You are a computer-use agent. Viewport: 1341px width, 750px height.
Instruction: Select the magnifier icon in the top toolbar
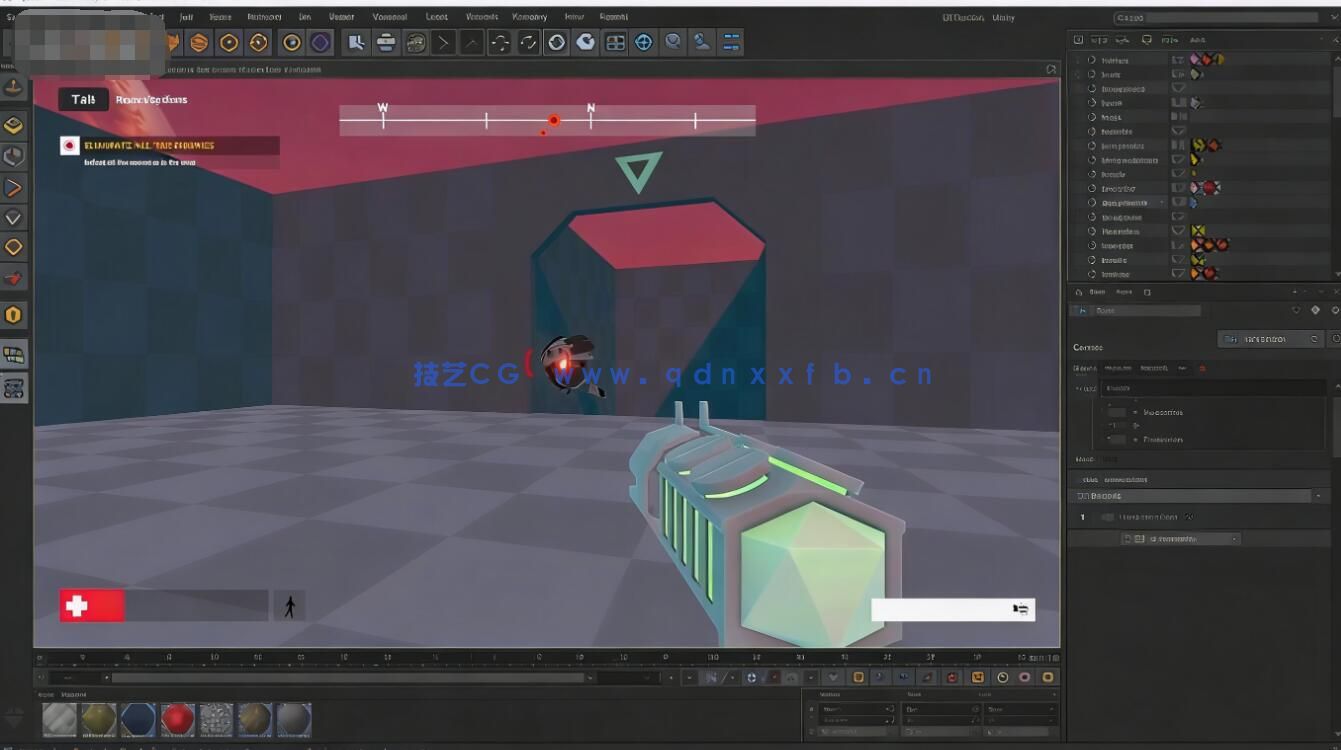click(672, 42)
